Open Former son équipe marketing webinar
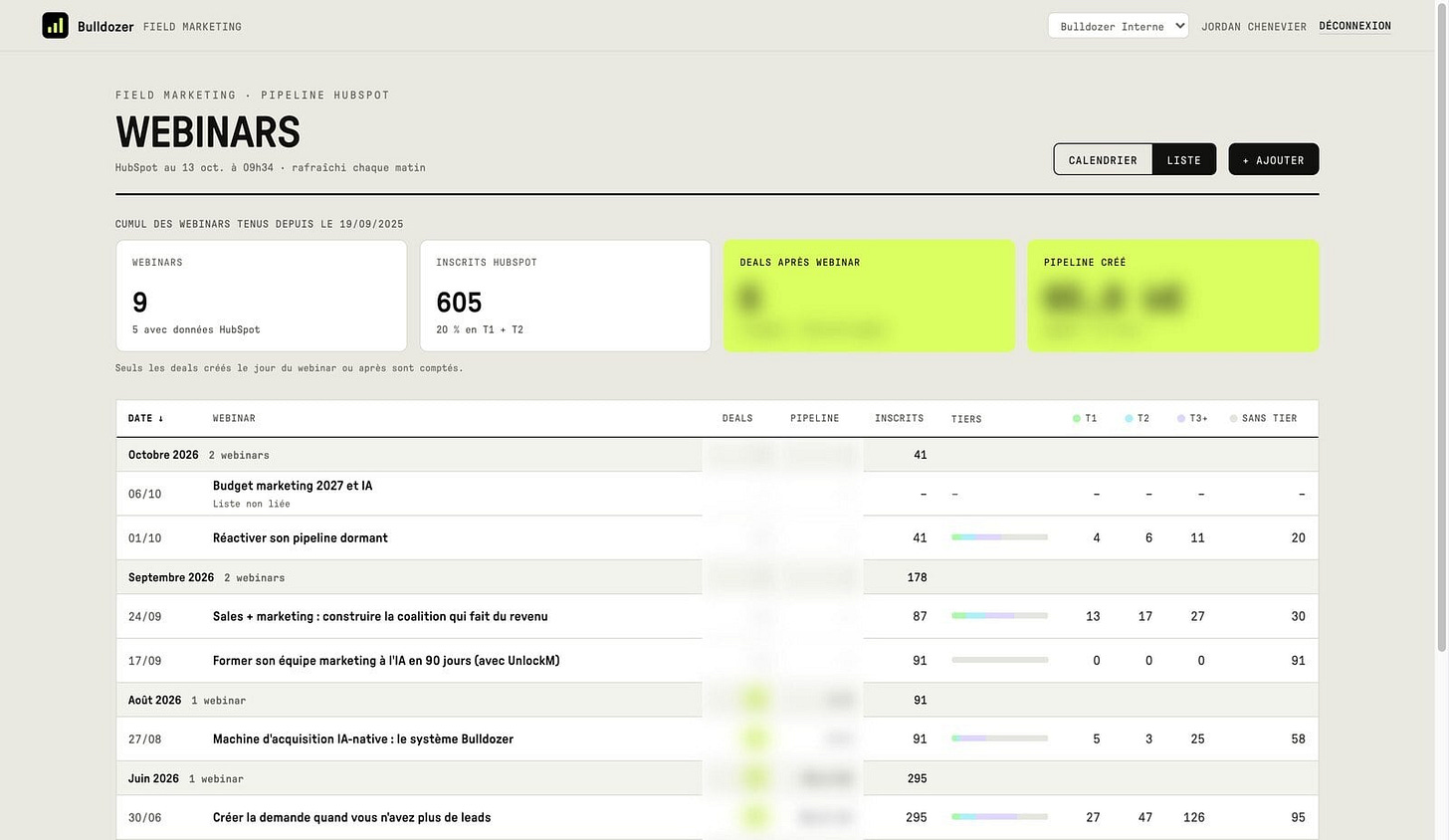The image size is (1449, 840). (386, 660)
